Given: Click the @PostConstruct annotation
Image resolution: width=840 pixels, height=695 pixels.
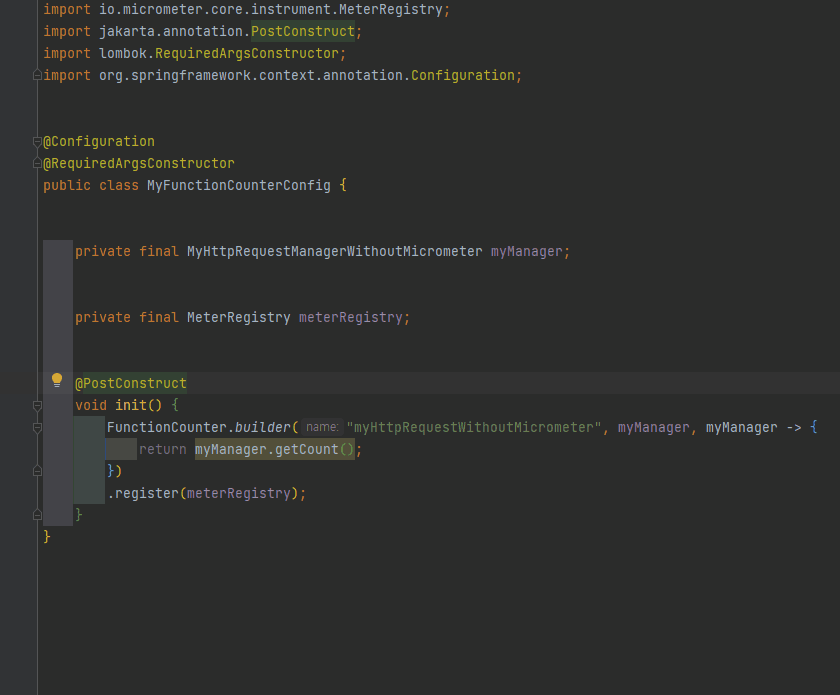Looking at the screenshot, I should [131, 383].
